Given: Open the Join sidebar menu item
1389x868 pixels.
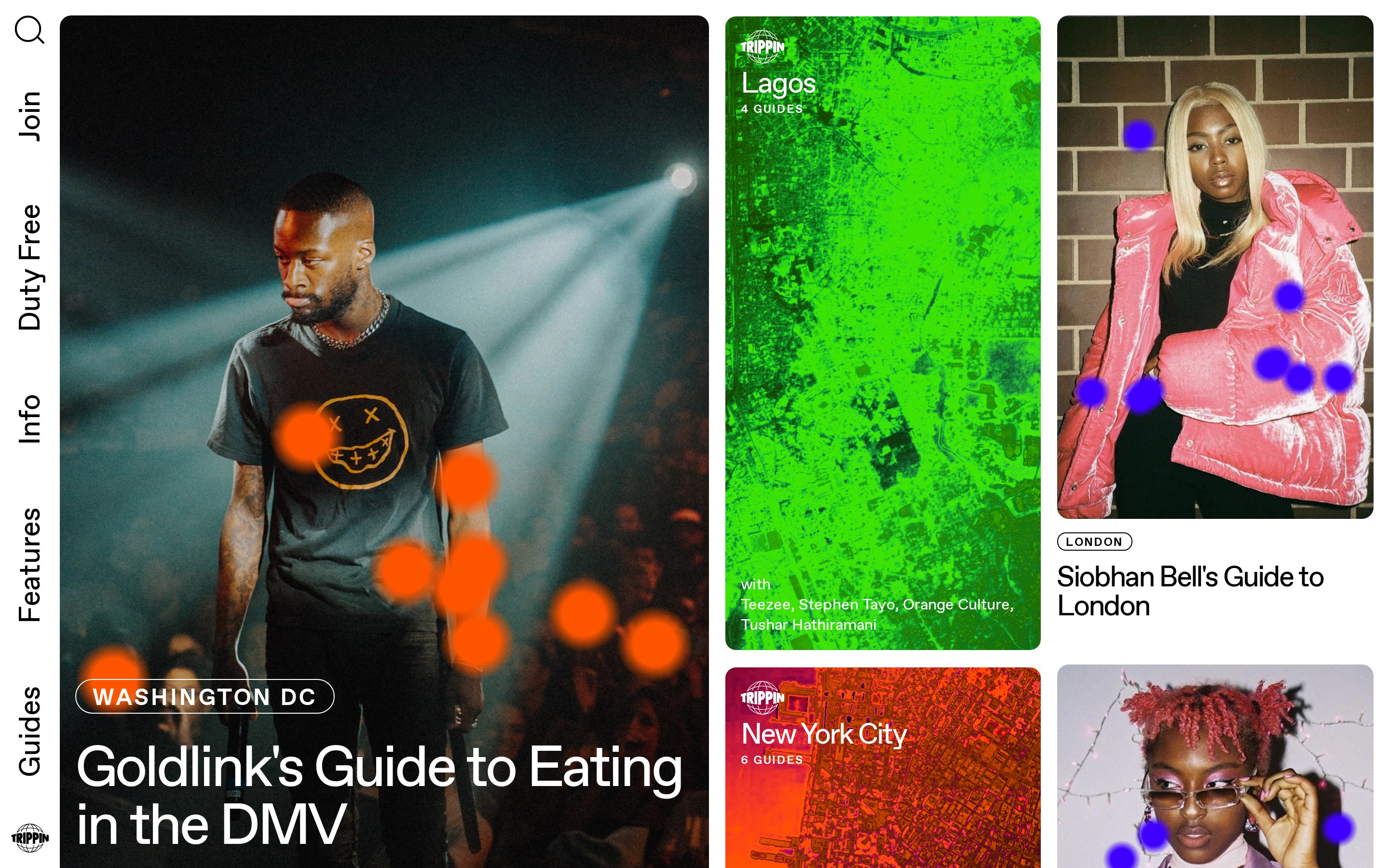Looking at the screenshot, I should (x=30, y=116).
